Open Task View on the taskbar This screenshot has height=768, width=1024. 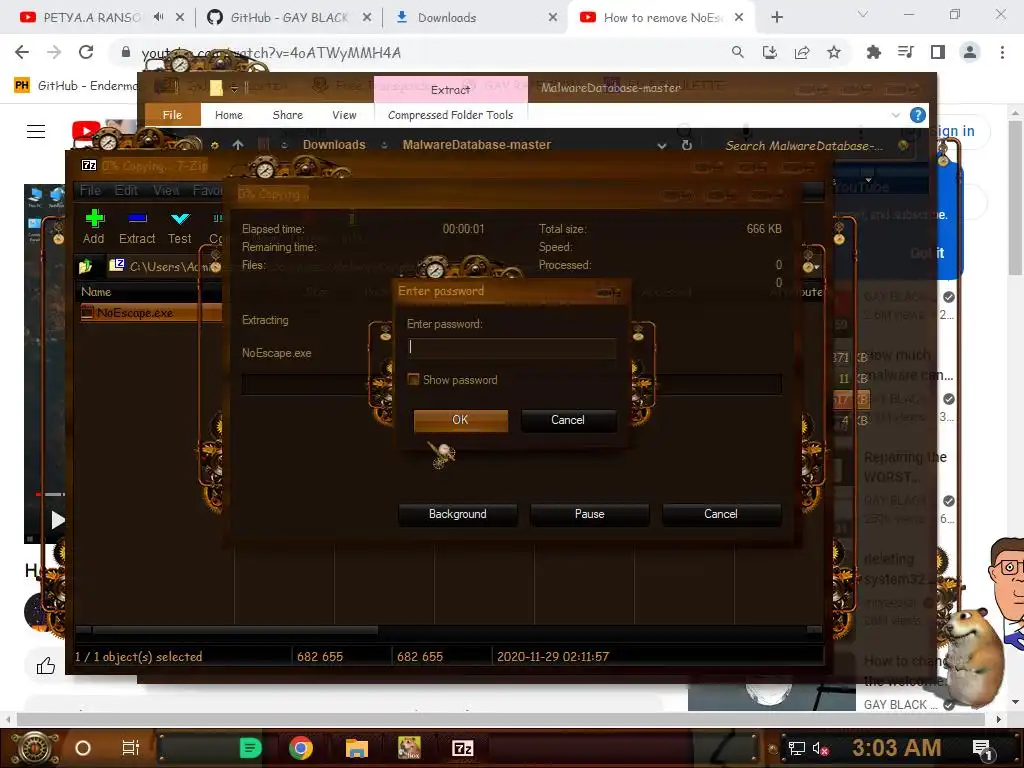point(131,748)
